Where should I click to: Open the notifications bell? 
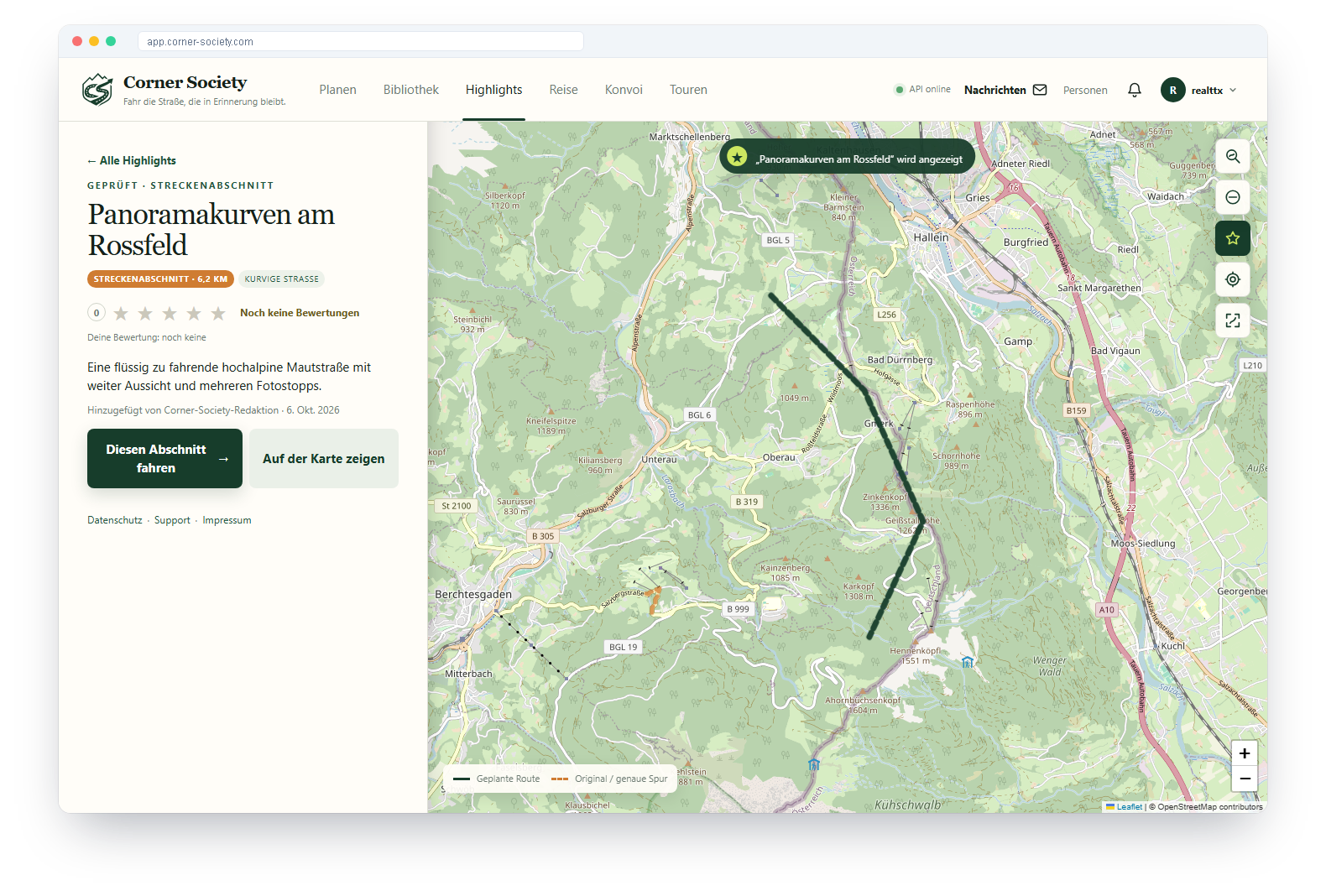[x=1135, y=90]
